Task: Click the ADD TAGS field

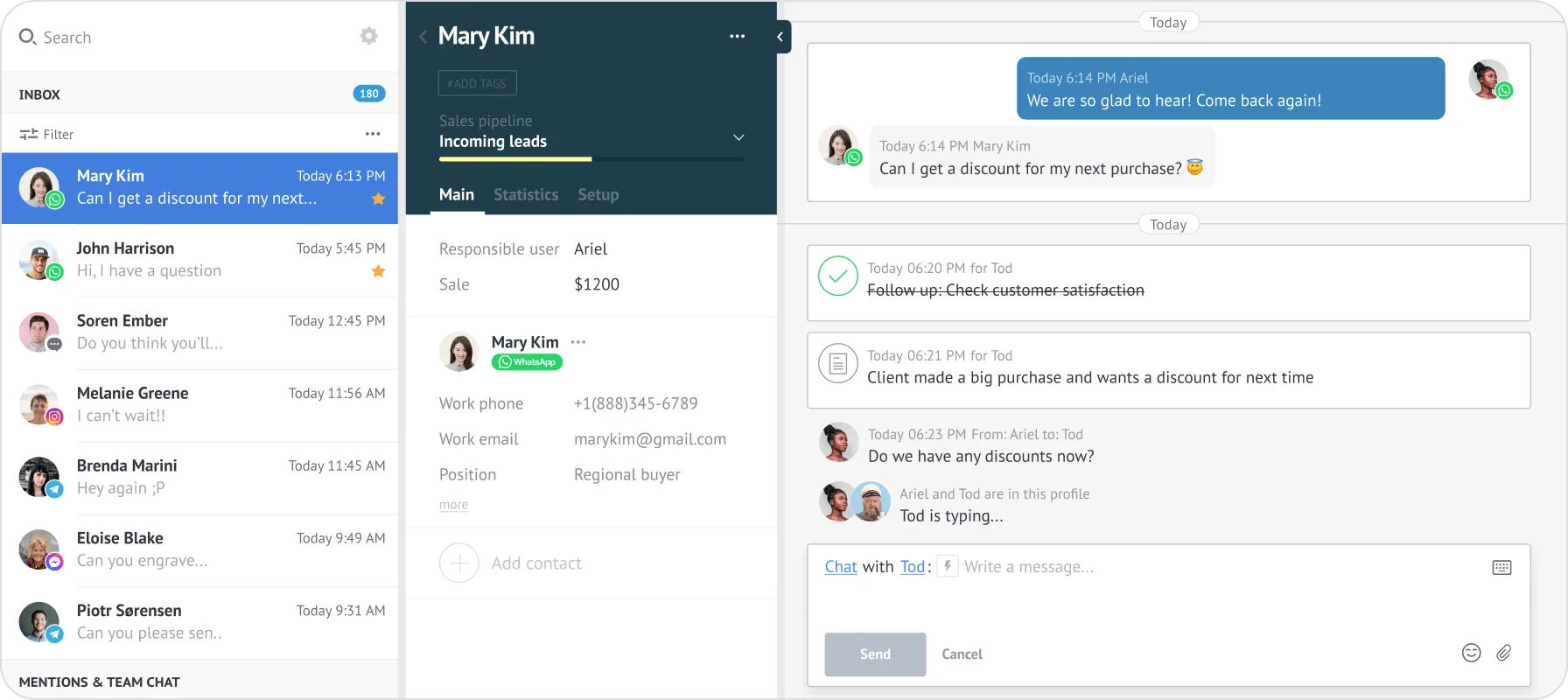Action: (478, 83)
